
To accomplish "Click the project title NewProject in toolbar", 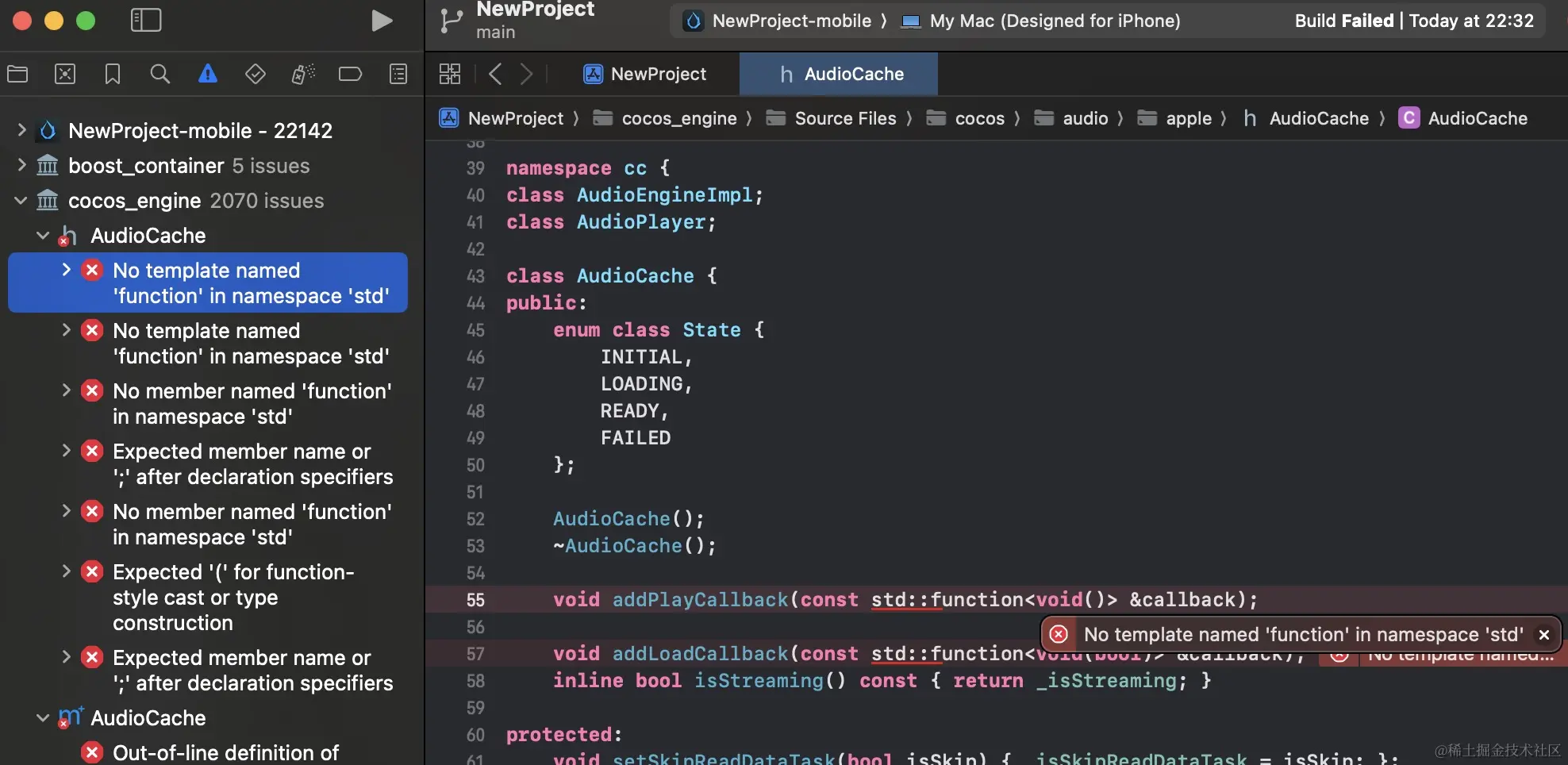I will pyautogui.click(x=536, y=10).
